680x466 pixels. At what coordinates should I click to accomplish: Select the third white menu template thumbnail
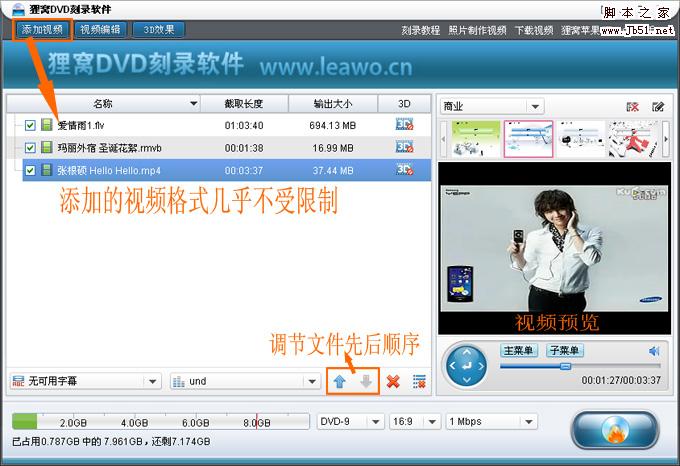tap(581, 139)
